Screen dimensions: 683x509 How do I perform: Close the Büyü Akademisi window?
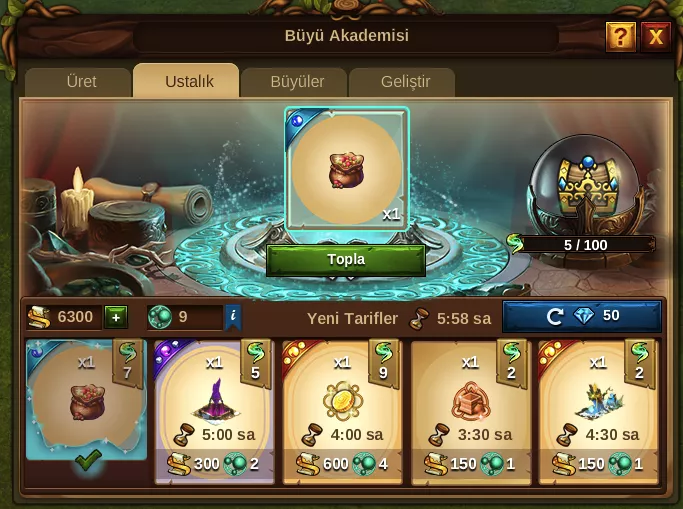(656, 37)
